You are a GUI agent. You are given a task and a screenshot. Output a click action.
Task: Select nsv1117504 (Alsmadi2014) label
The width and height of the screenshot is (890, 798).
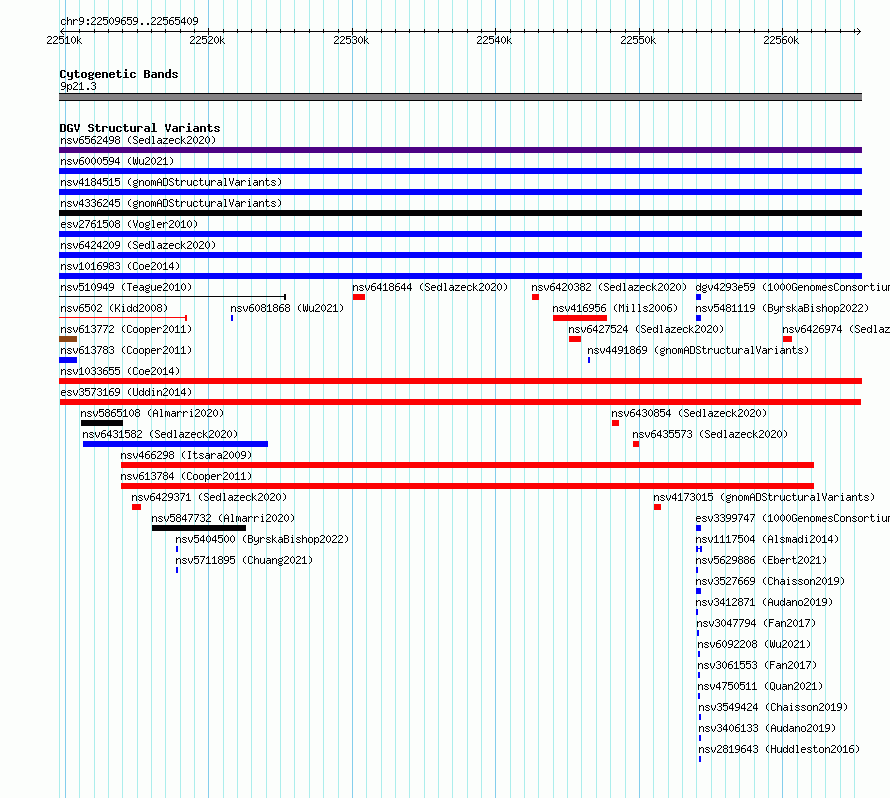click(767, 539)
